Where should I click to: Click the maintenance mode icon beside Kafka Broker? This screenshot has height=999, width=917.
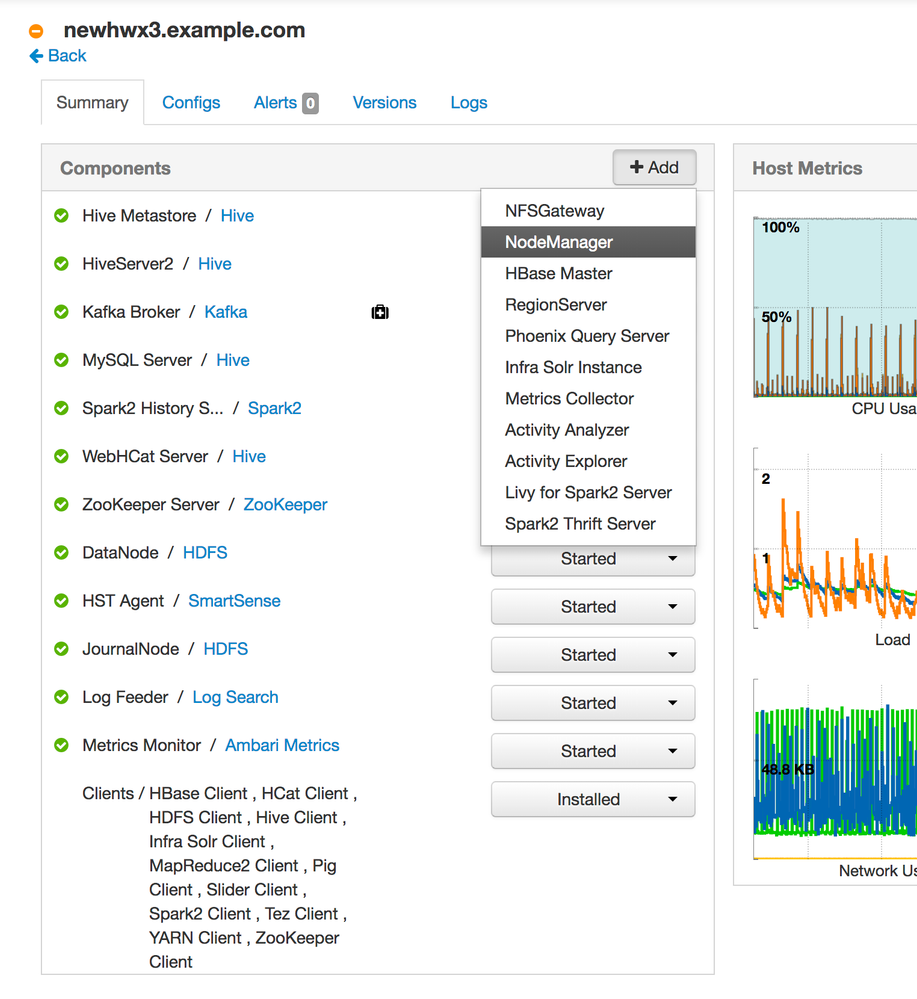(x=380, y=311)
